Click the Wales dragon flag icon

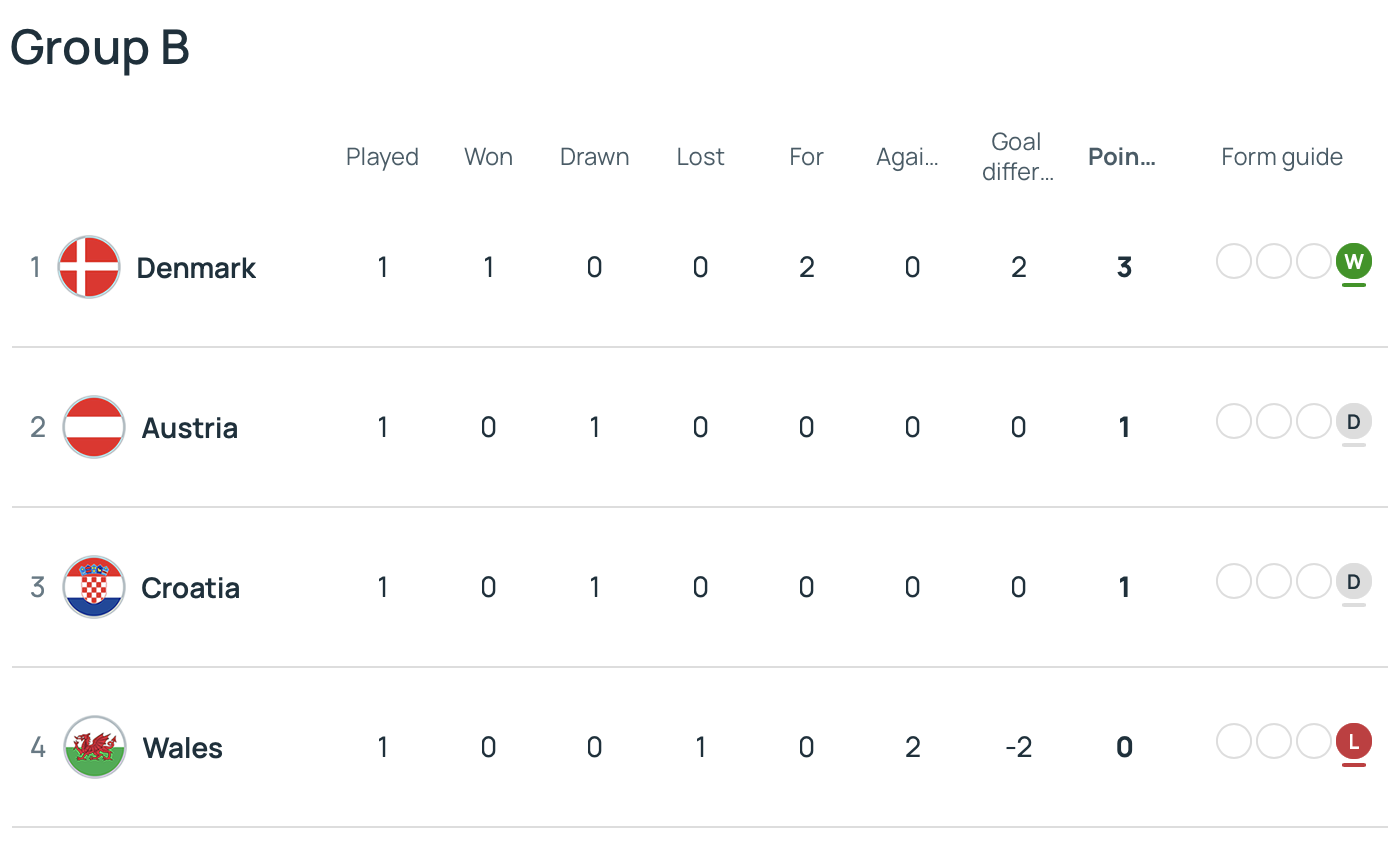pyautogui.click(x=95, y=747)
